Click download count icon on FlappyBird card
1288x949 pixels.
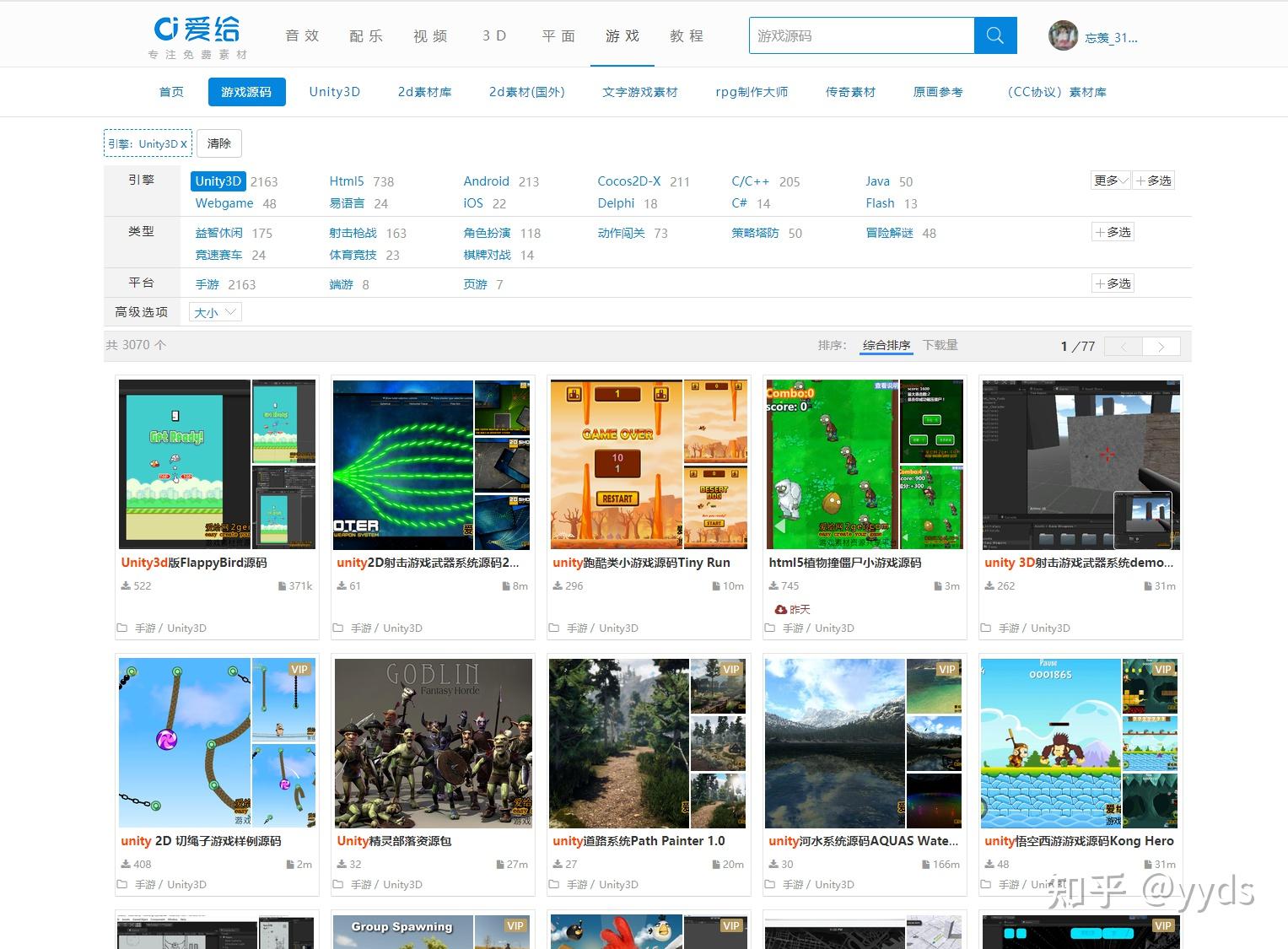(x=126, y=585)
